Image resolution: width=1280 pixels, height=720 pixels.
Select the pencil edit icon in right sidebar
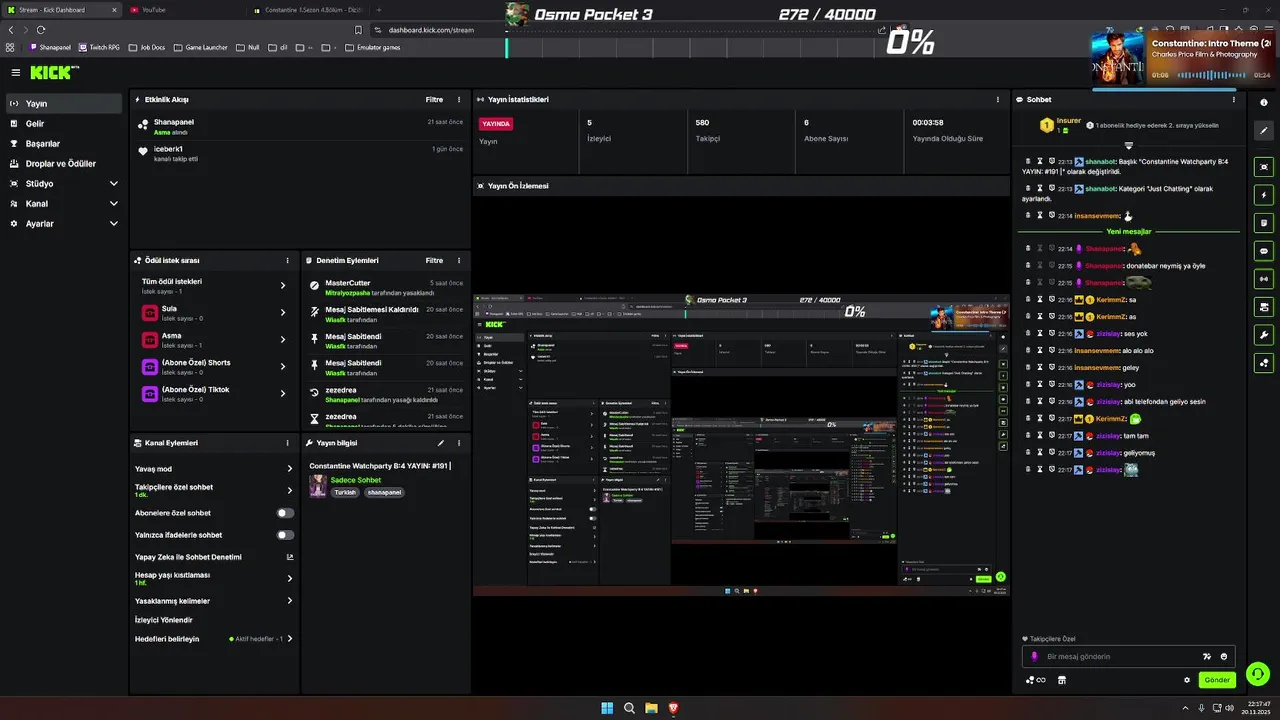(x=1264, y=131)
